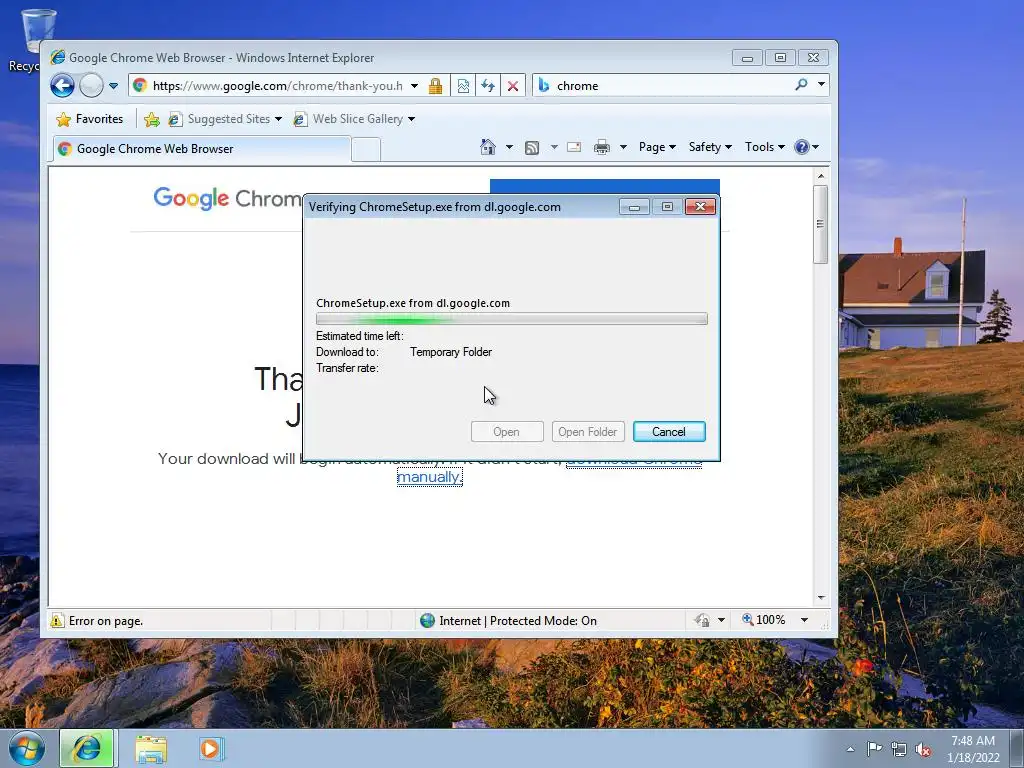
Task: Click the Refresh page icon
Action: coord(488,86)
